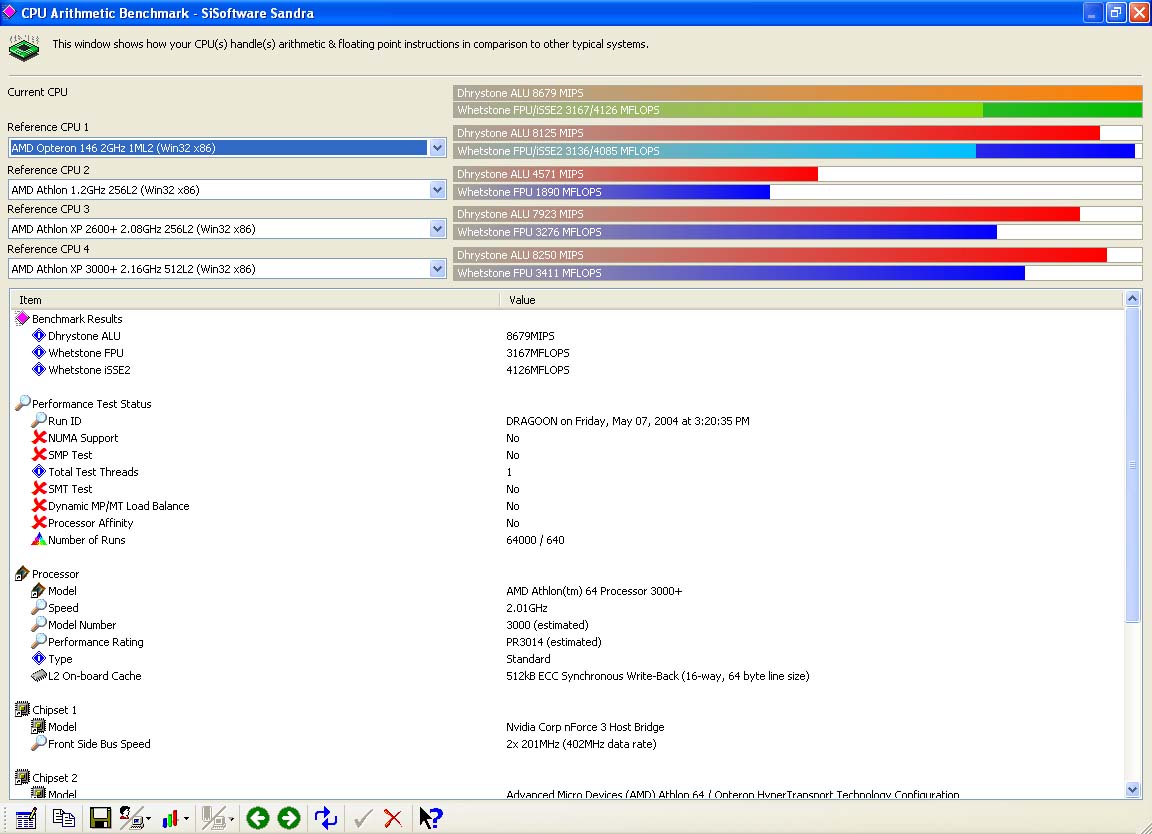Click the info icon beside Whetstone iSSE2
Viewport: 1152px width, 834px height.
39,370
